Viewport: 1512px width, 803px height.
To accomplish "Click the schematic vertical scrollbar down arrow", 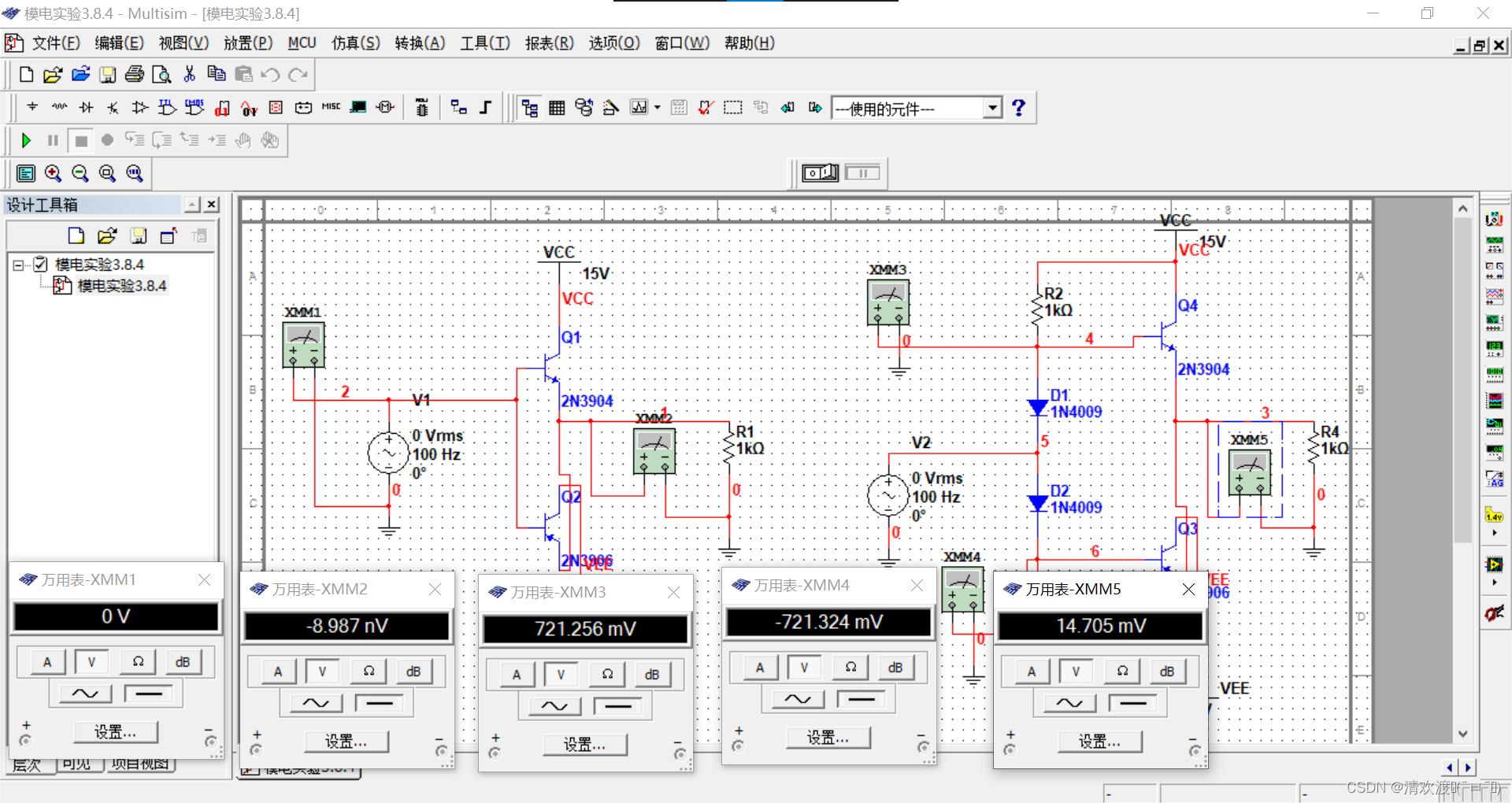I will point(1463,734).
